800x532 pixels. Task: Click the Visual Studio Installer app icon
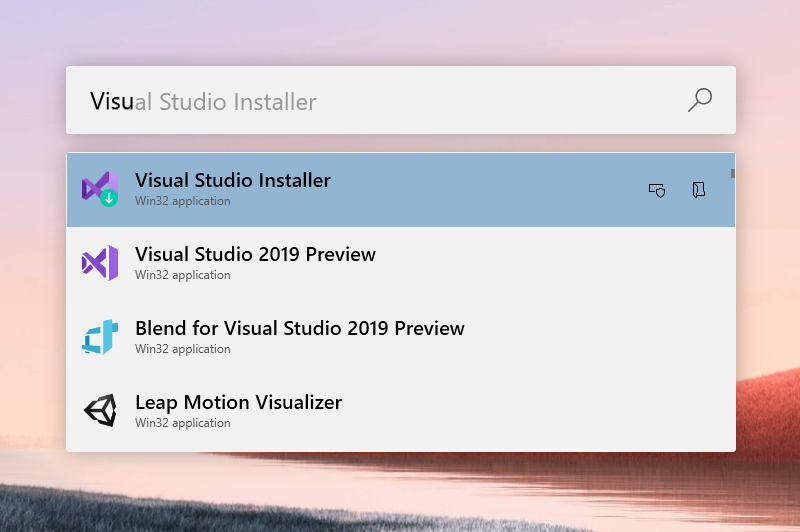pyautogui.click(x=100, y=189)
